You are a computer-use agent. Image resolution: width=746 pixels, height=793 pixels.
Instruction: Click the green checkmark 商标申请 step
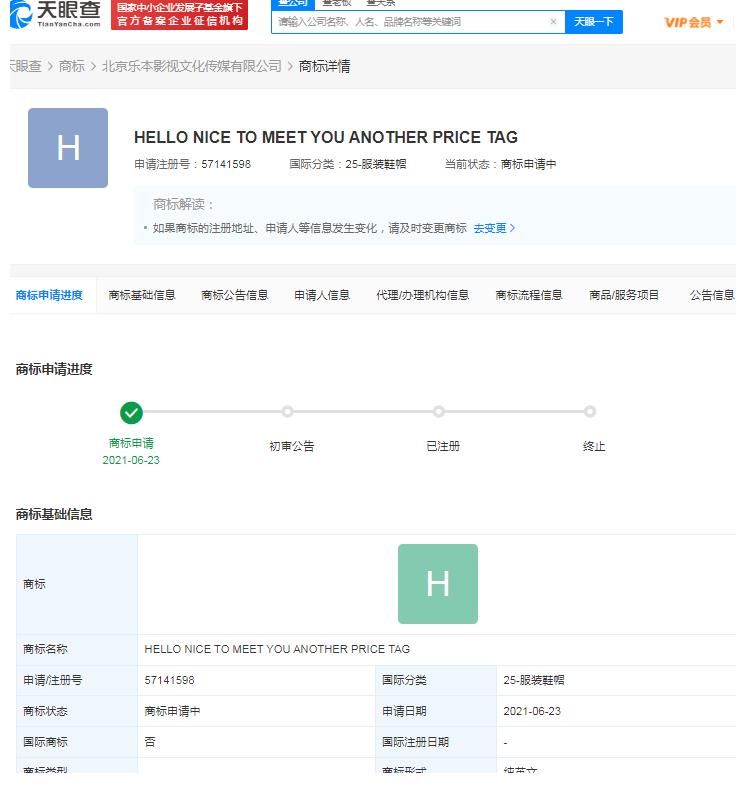click(x=131, y=413)
